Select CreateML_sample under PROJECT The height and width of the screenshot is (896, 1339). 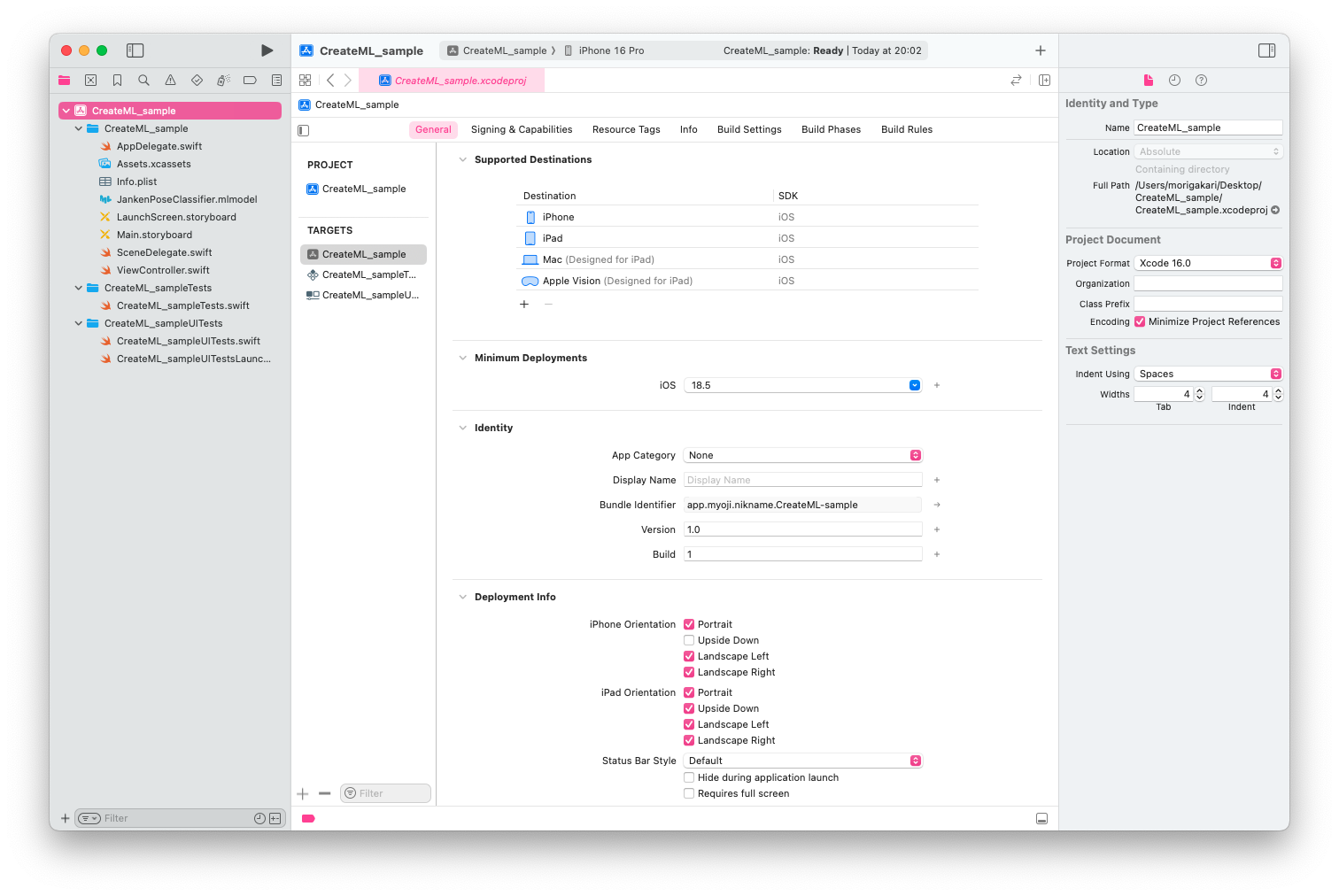tap(363, 189)
